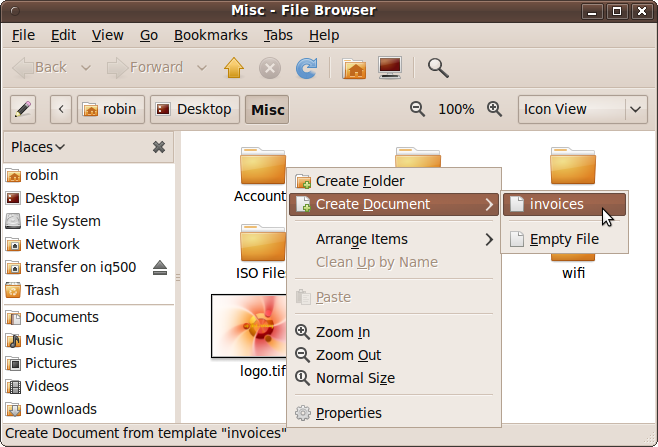Expand the Places sidebar selector

coord(38,147)
